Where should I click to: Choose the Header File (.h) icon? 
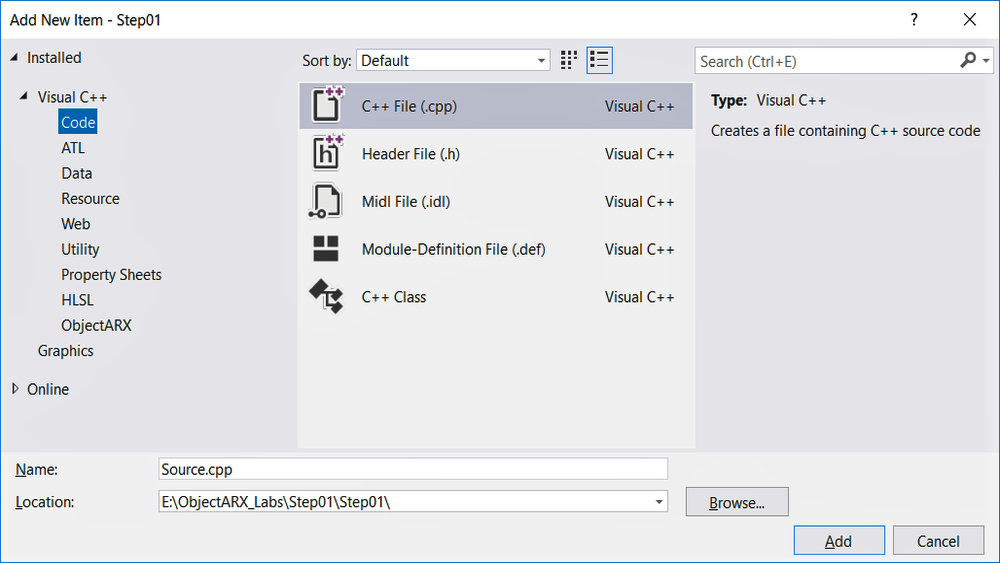tap(327, 153)
